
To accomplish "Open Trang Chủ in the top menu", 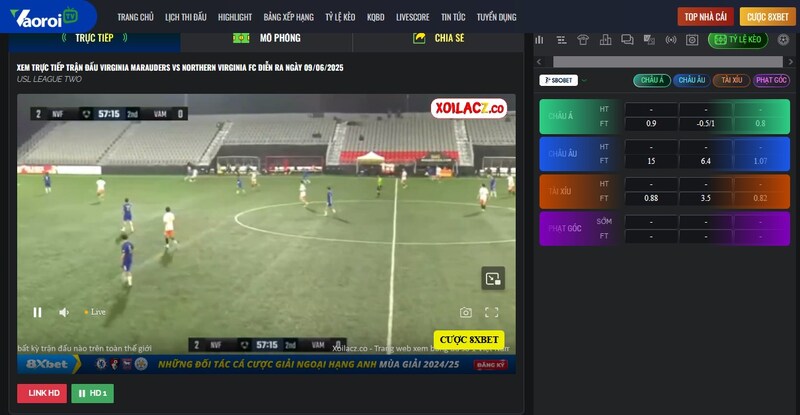I will pyautogui.click(x=135, y=17).
